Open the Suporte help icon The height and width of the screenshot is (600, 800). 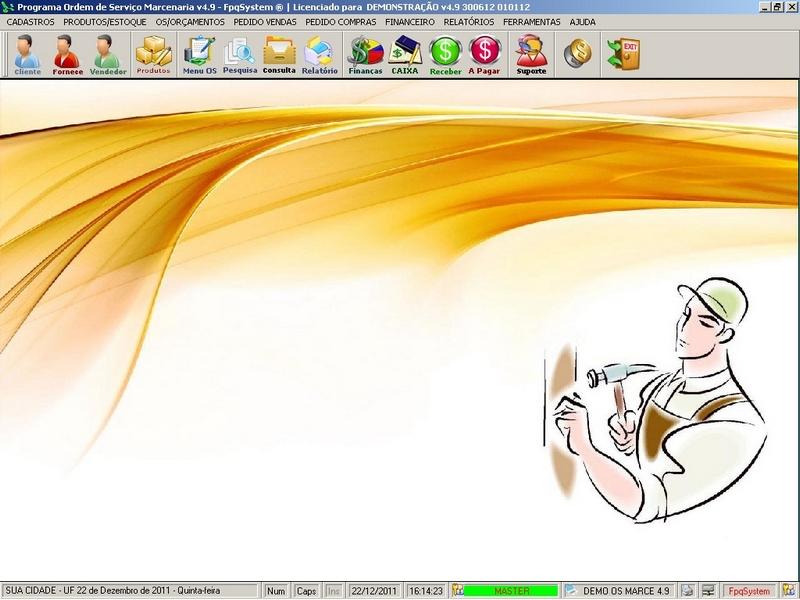pyautogui.click(x=531, y=54)
